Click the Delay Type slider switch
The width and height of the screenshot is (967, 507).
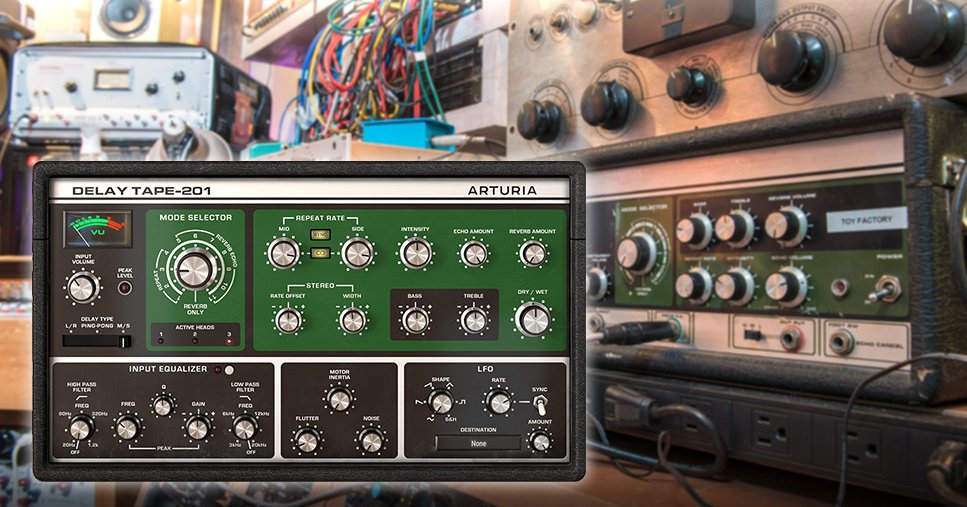pyautogui.click(x=97, y=342)
